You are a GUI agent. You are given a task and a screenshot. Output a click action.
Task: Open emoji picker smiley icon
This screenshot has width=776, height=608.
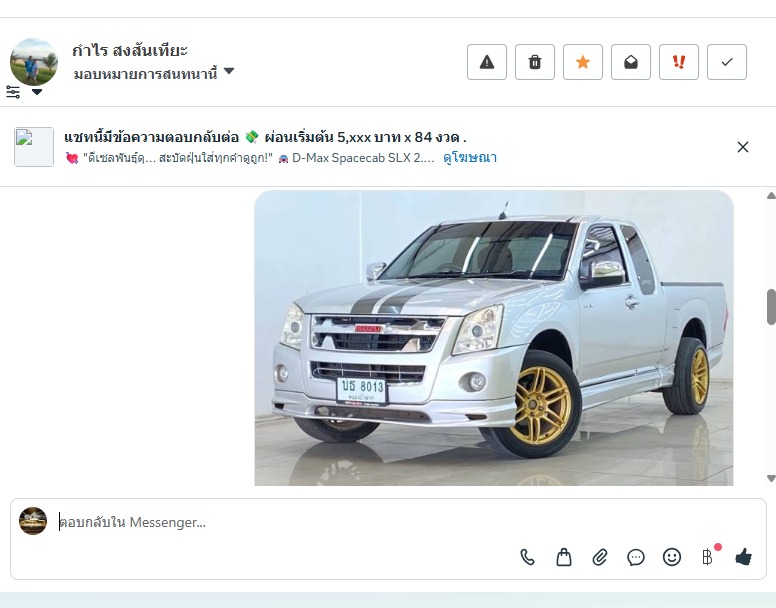click(672, 557)
